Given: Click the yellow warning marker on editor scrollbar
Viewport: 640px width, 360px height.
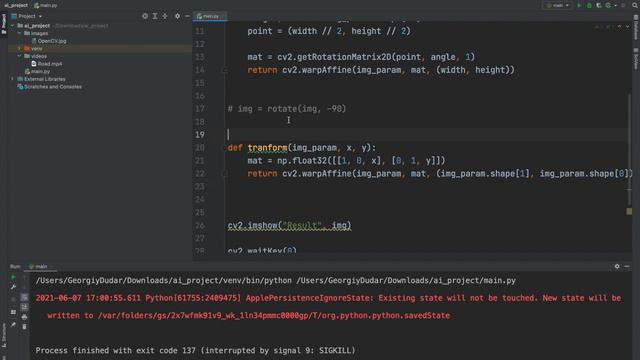Looking at the screenshot, I should click(629, 211).
